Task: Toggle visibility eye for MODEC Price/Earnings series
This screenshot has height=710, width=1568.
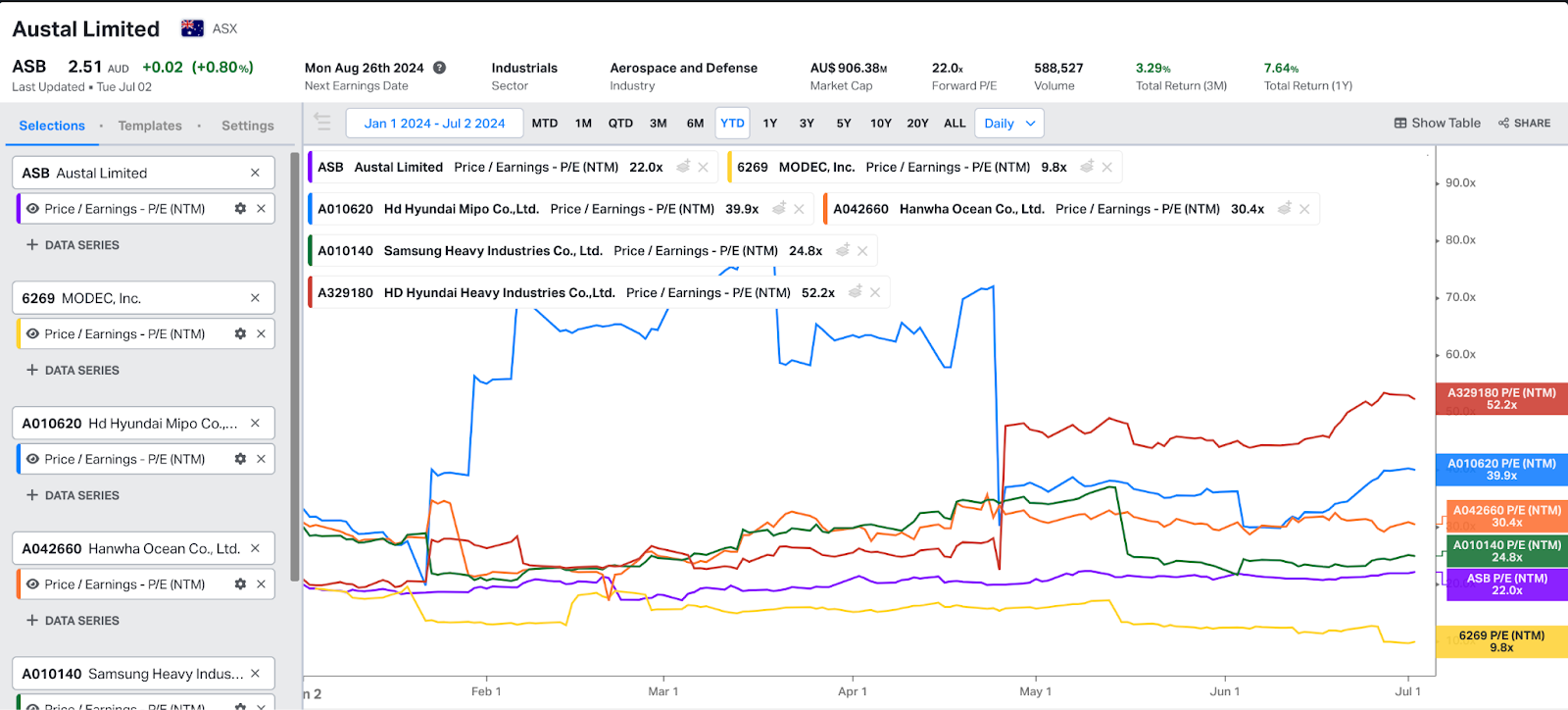Action: [x=32, y=334]
